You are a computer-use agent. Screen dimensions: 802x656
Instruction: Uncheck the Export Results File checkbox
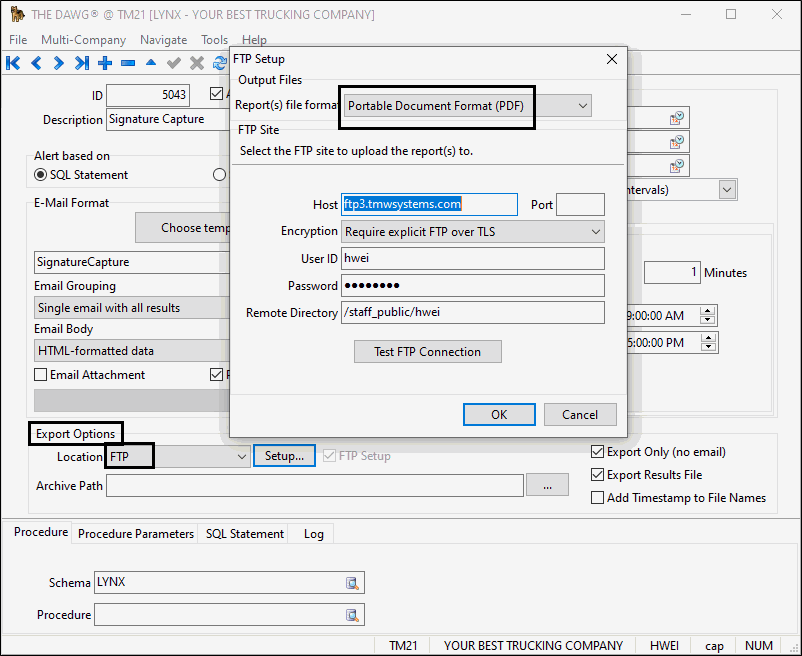click(x=598, y=475)
